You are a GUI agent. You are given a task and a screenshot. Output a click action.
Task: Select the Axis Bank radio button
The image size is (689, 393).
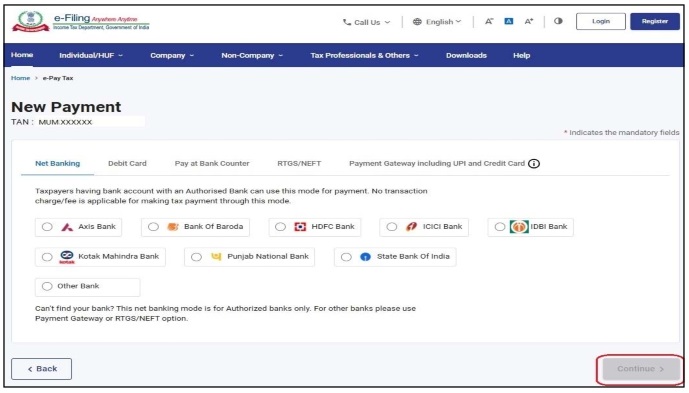pyautogui.click(x=47, y=227)
